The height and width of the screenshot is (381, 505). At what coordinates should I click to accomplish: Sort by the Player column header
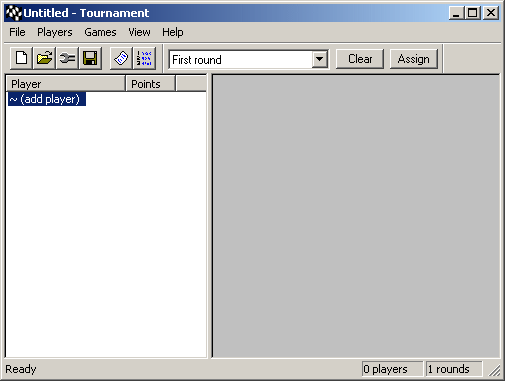[66, 84]
